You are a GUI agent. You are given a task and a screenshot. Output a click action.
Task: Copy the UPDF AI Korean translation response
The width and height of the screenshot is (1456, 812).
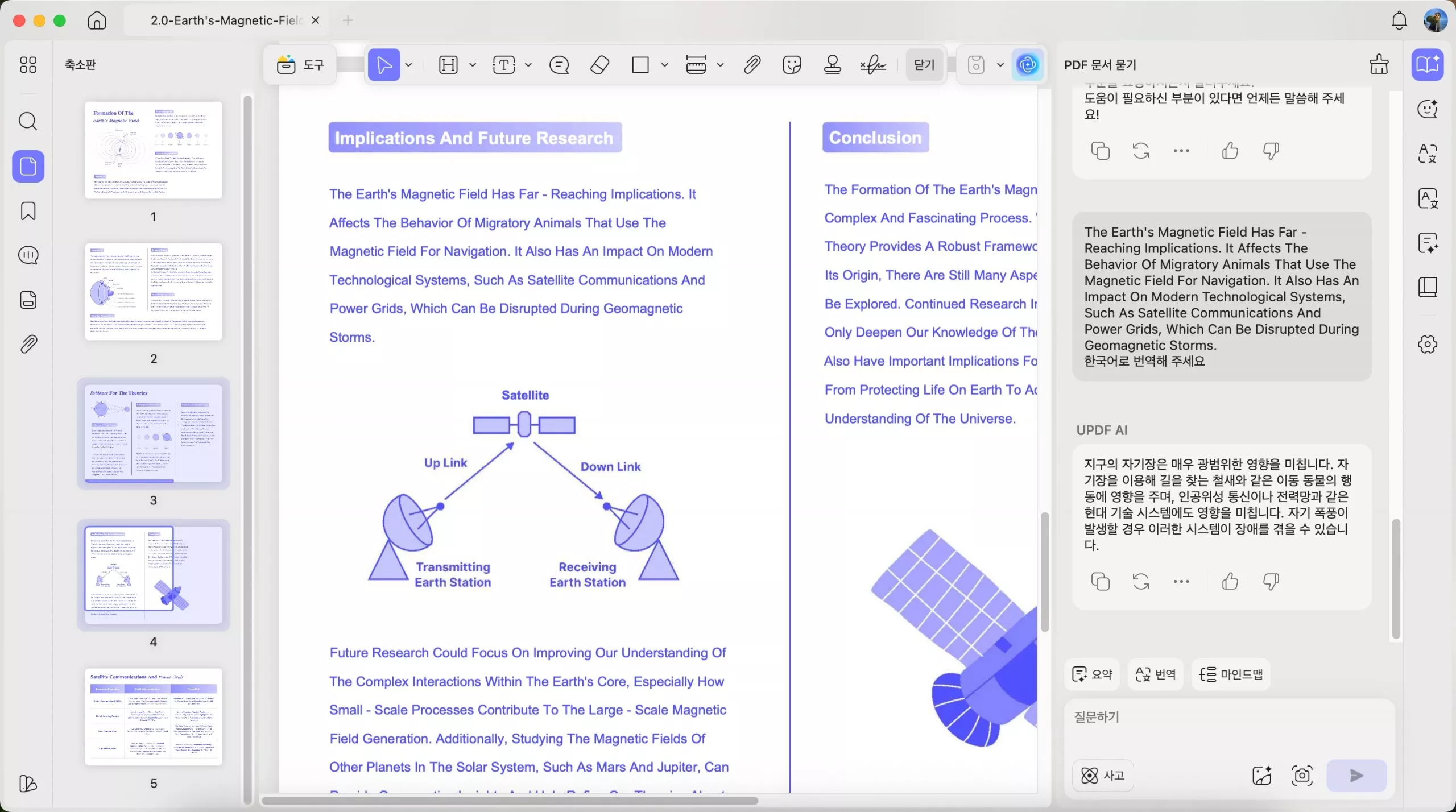pyautogui.click(x=1100, y=581)
